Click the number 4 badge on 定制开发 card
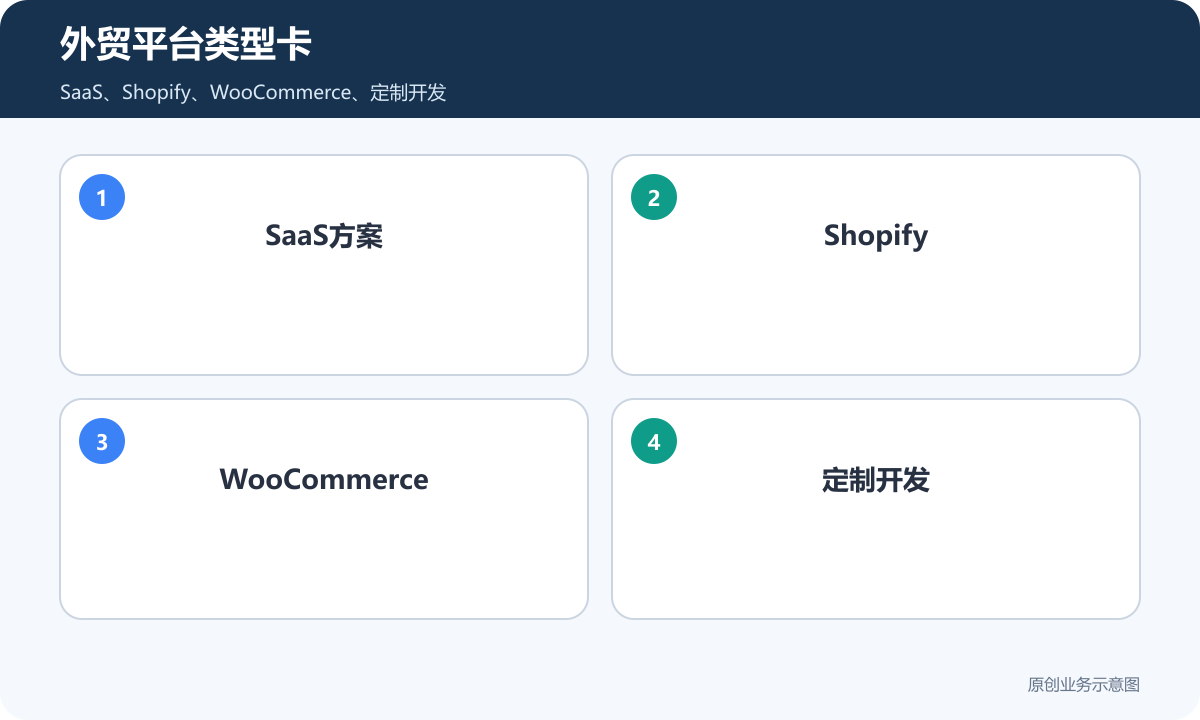The width and height of the screenshot is (1200, 720). (654, 441)
